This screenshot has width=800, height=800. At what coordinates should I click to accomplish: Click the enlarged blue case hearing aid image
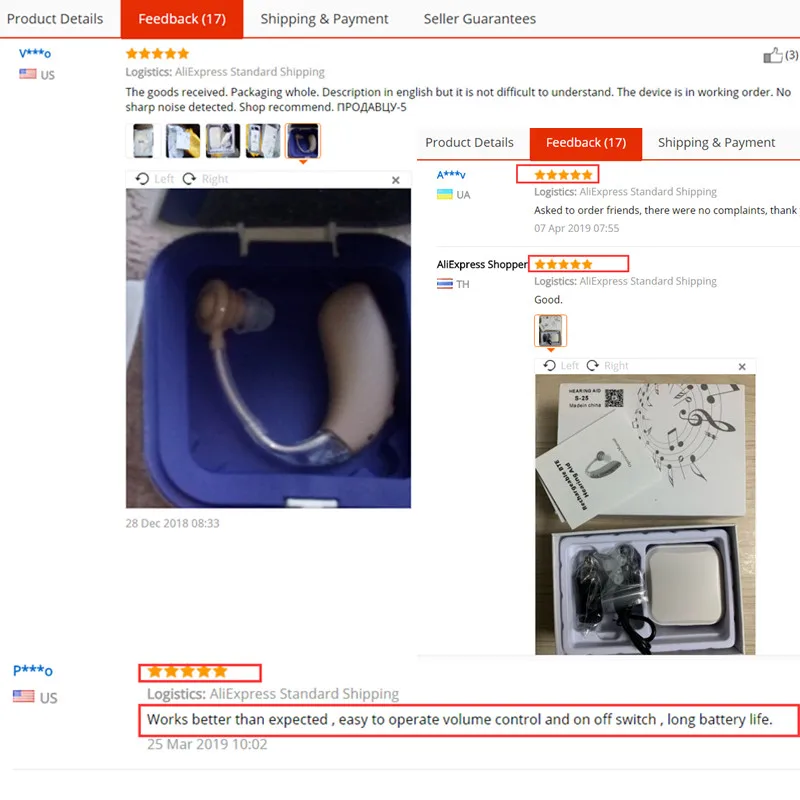tap(268, 348)
